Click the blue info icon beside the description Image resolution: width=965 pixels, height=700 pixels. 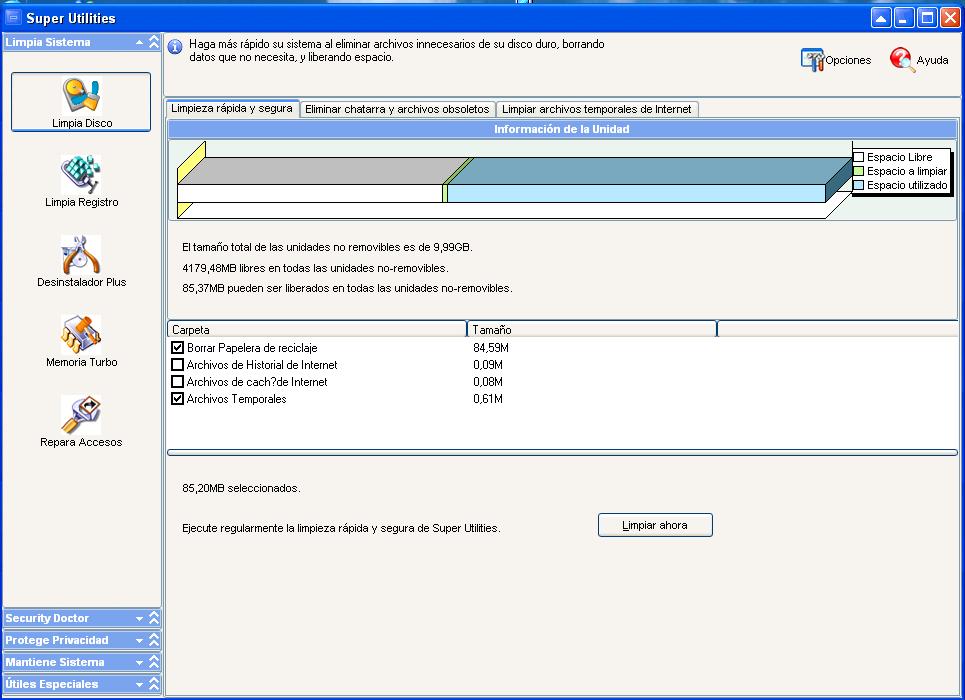coord(175,47)
